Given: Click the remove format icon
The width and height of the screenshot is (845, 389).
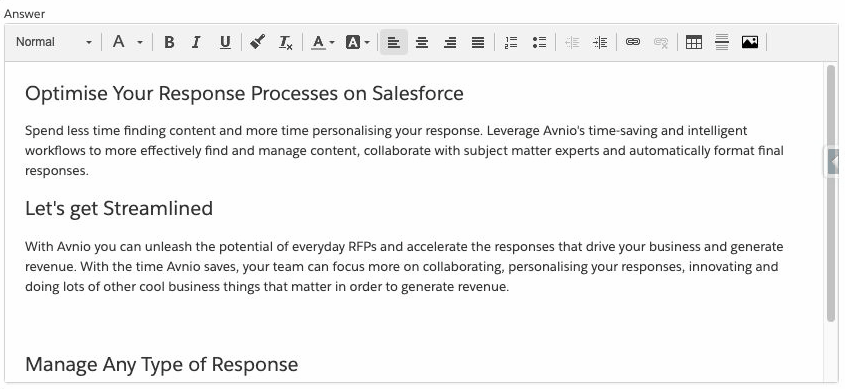Looking at the screenshot, I should tap(286, 42).
